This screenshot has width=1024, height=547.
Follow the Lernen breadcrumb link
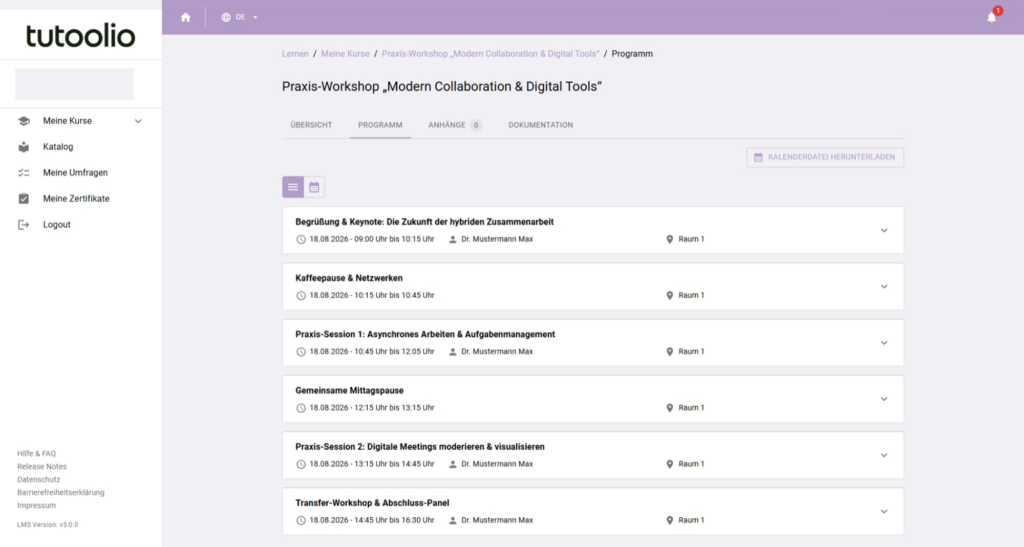coord(295,54)
